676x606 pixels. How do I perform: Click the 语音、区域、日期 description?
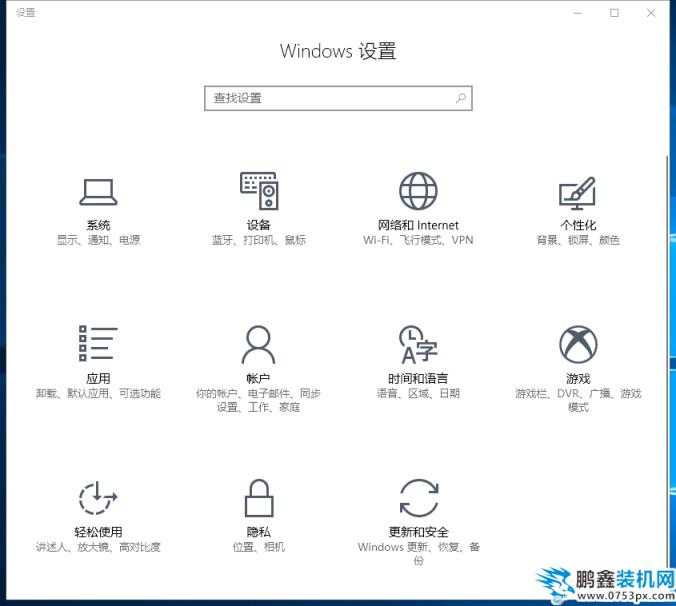418,394
